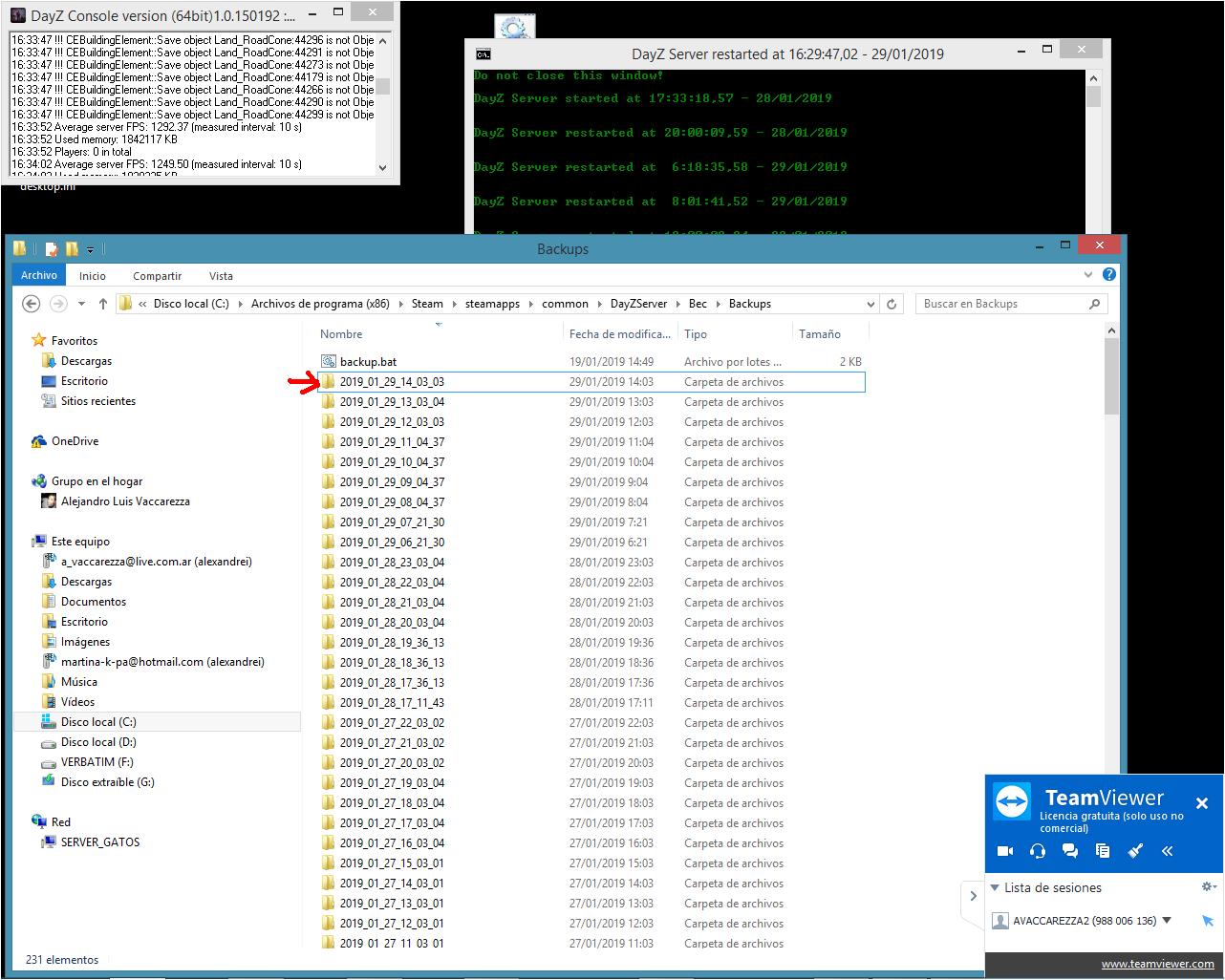Select Disco local (C:) drive
This screenshot has height=980, width=1225.
click(98, 722)
